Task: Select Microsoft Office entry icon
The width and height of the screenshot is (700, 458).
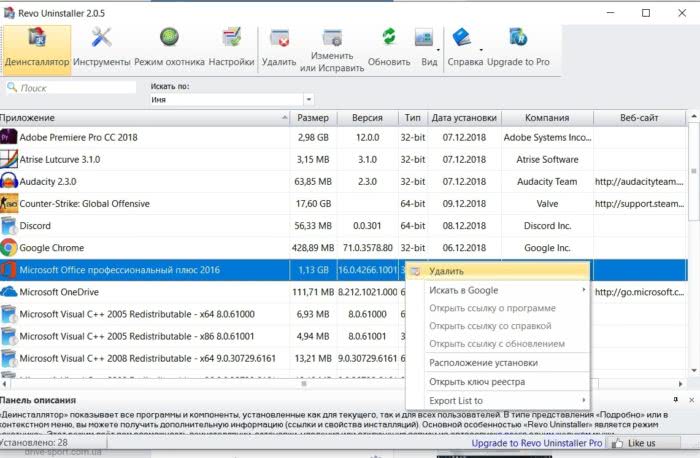Action: click(x=8, y=270)
